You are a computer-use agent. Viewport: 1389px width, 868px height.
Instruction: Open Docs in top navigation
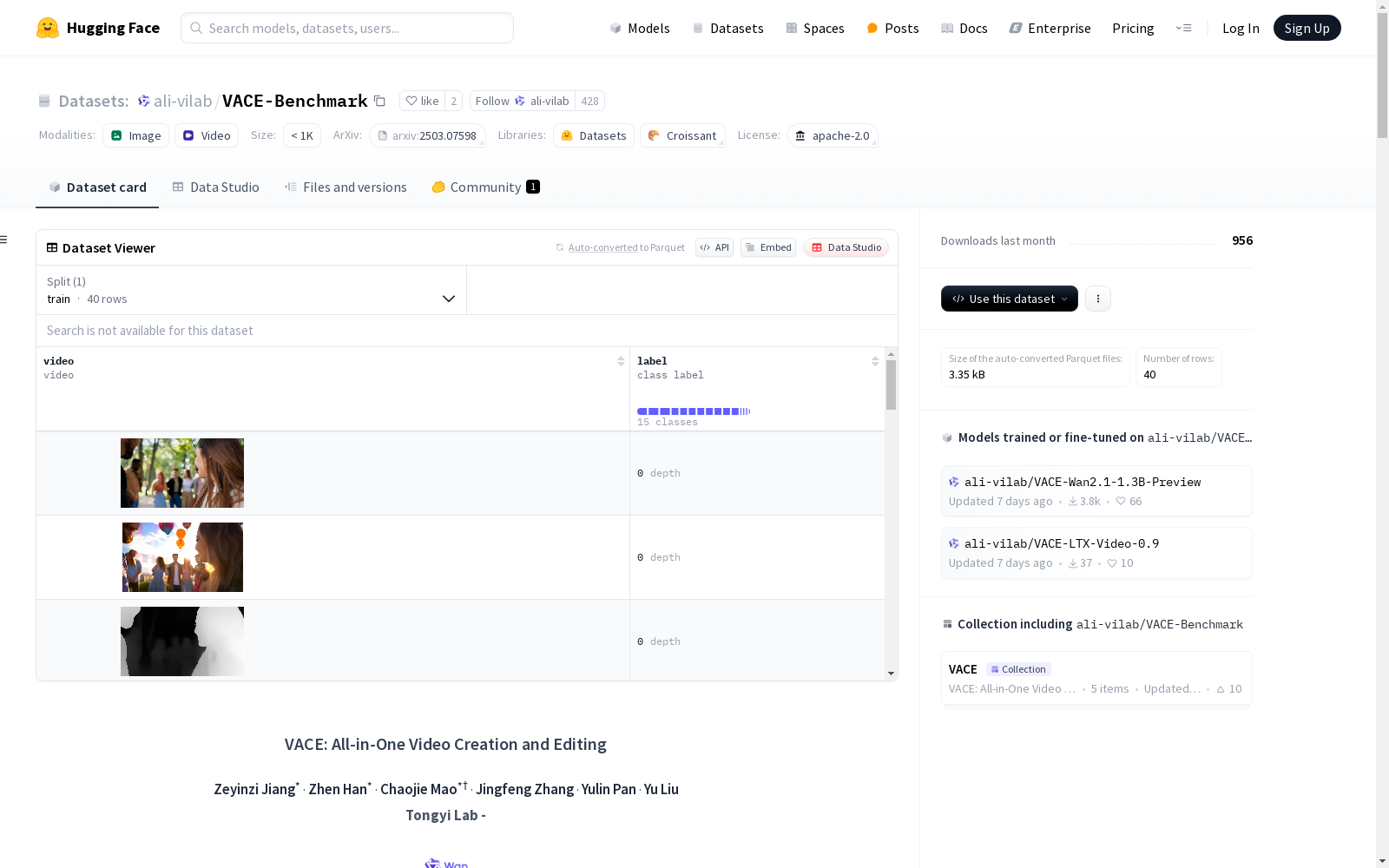tap(964, 28)
